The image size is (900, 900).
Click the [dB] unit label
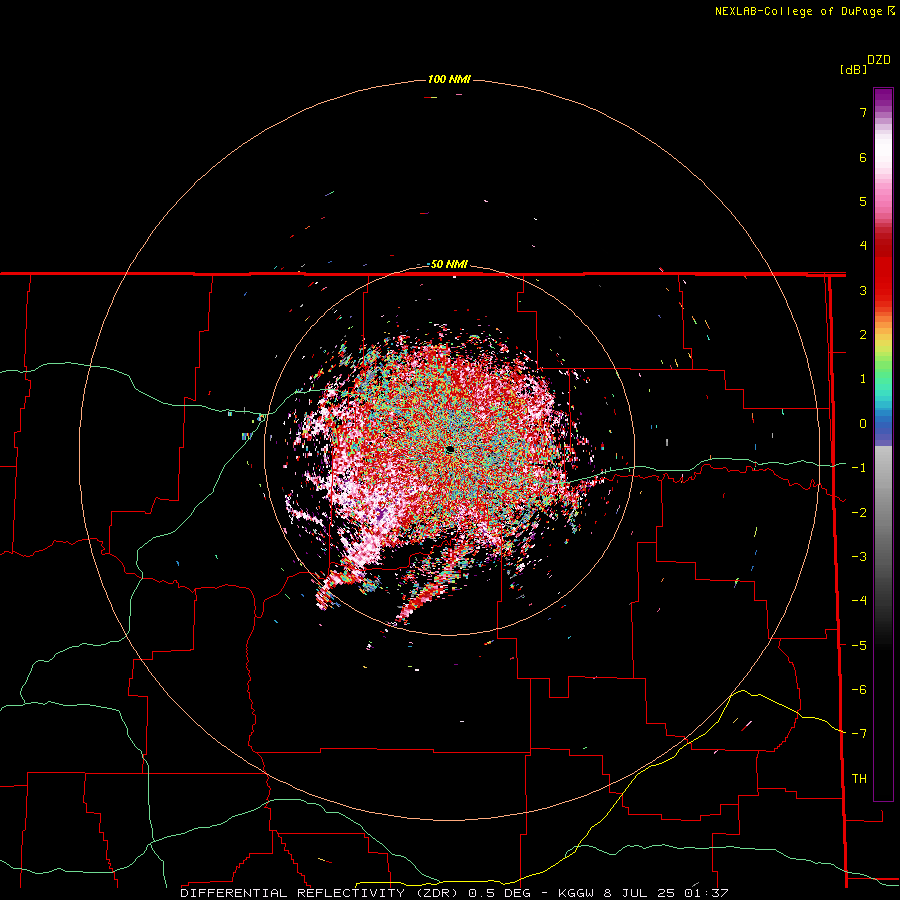pos(853,69)
